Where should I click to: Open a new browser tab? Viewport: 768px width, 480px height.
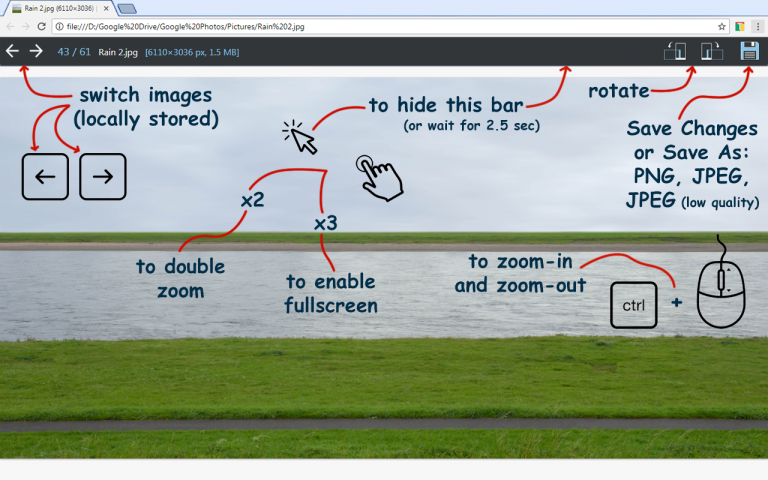click(x=127, y=8)
